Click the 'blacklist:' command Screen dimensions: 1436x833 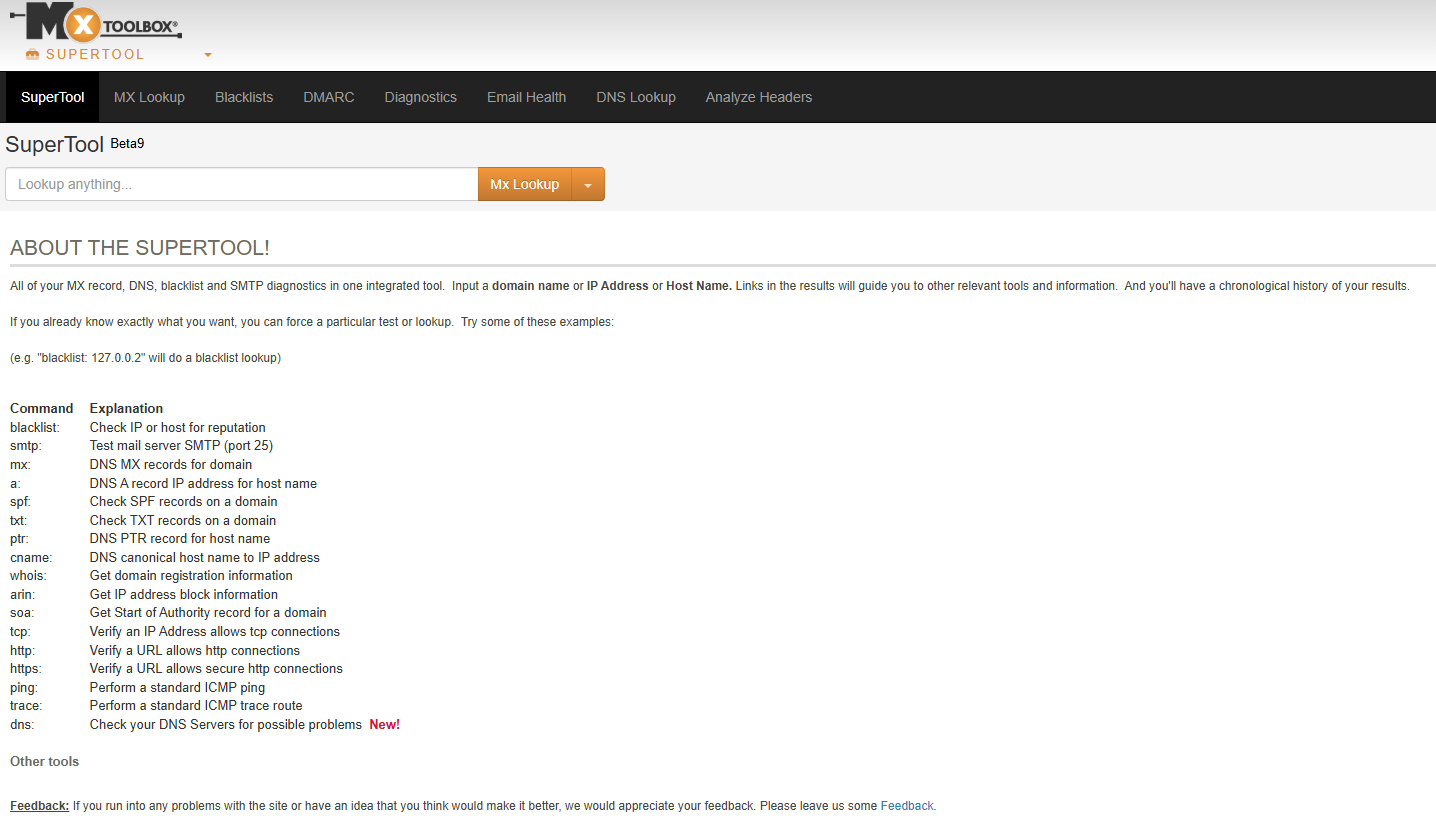[x=35, y=427]
